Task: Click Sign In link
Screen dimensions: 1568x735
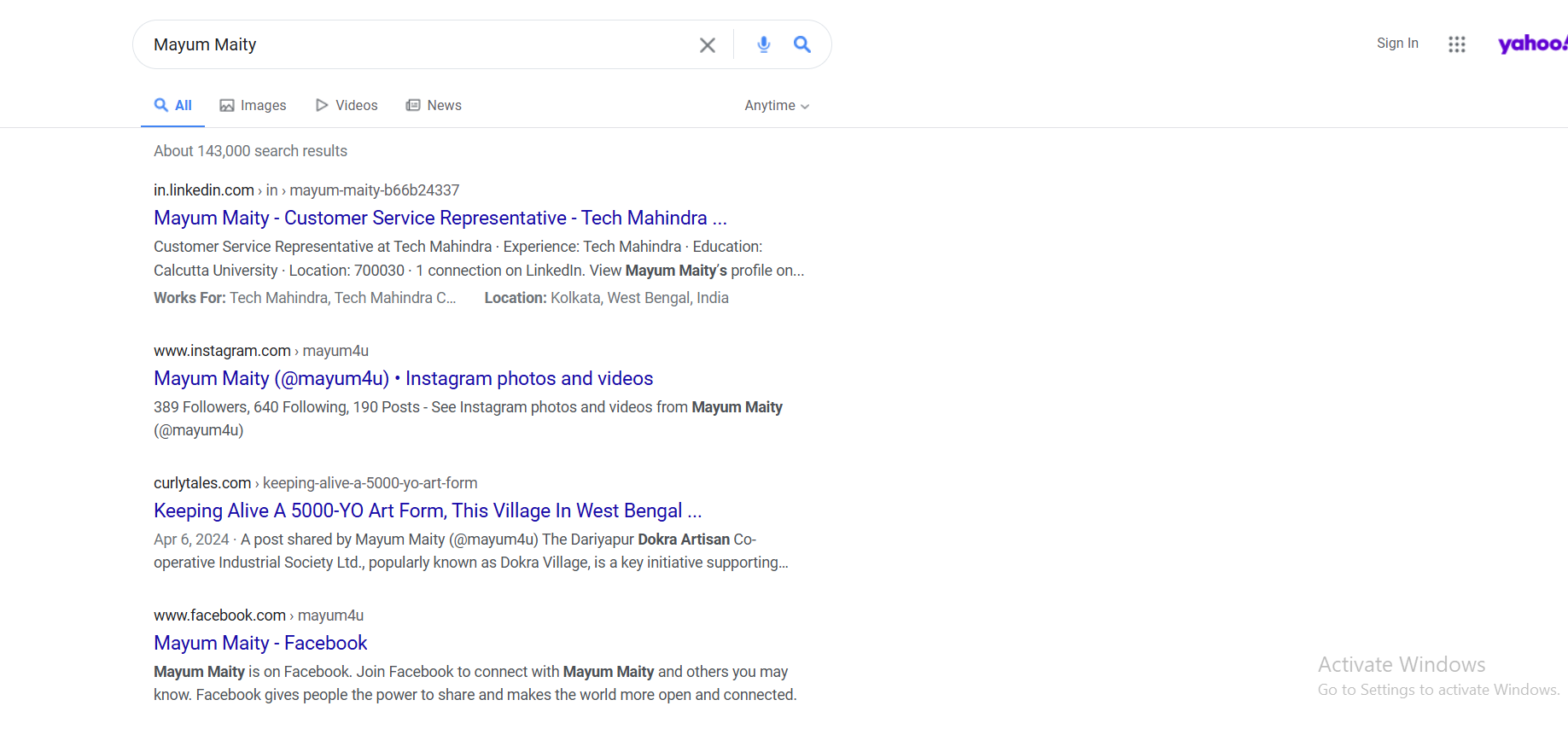Action: pyautogui.click(x=1396, y=44)
